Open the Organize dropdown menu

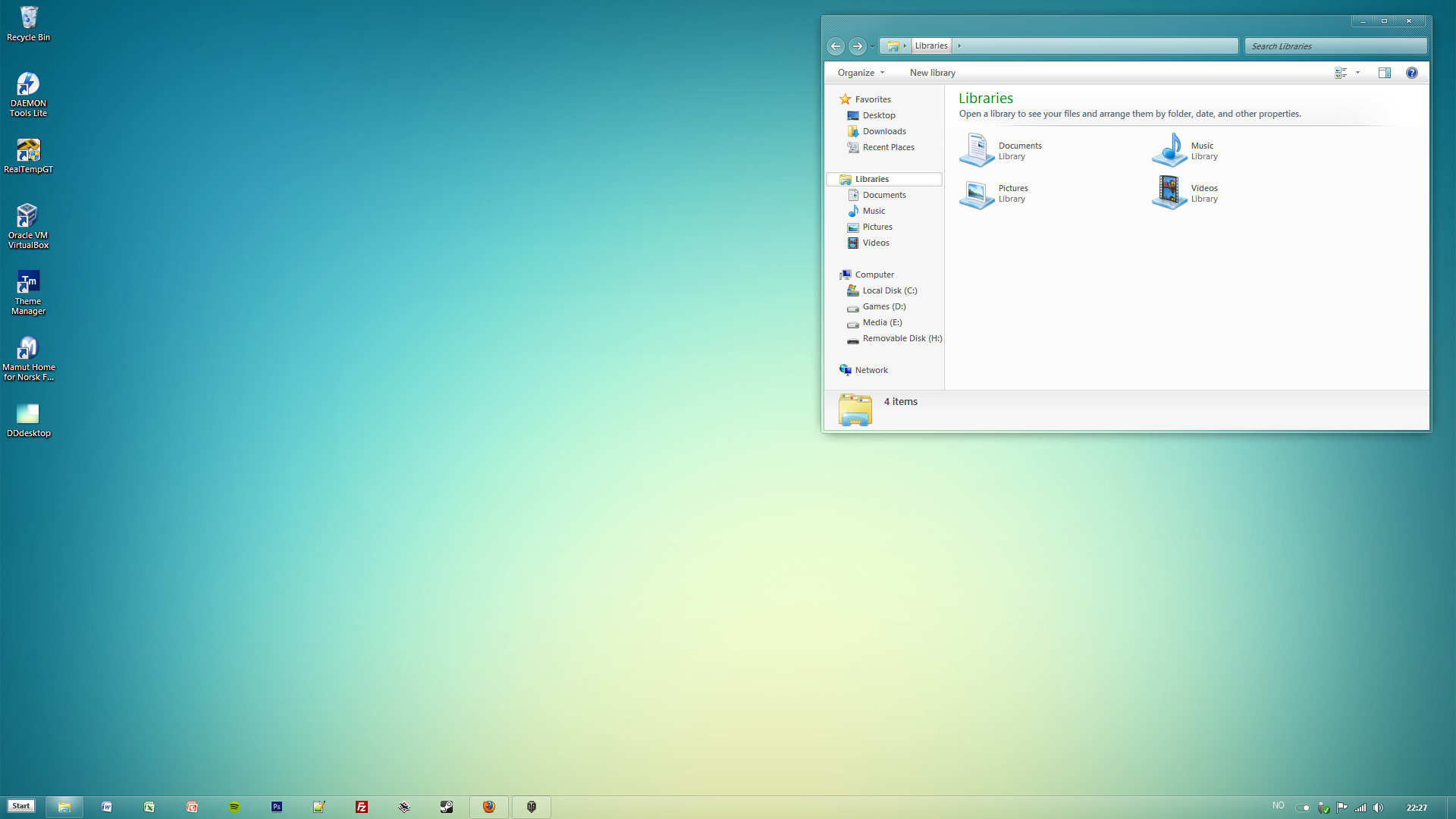click(861, 73)
